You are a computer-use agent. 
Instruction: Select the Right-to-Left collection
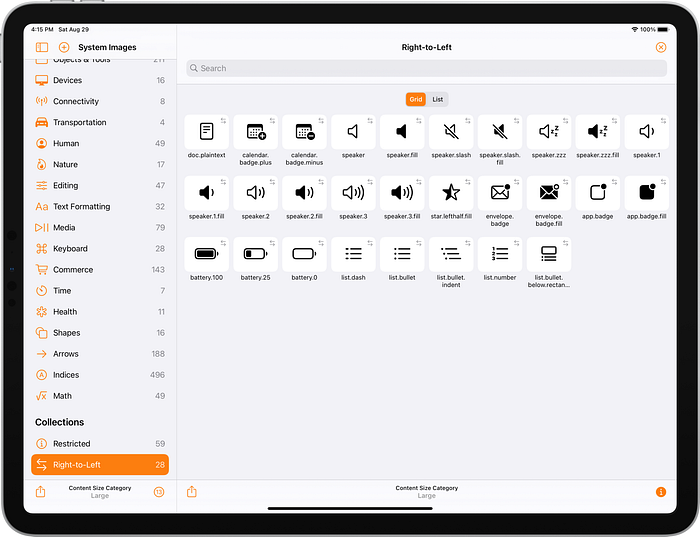click(100, 465)
